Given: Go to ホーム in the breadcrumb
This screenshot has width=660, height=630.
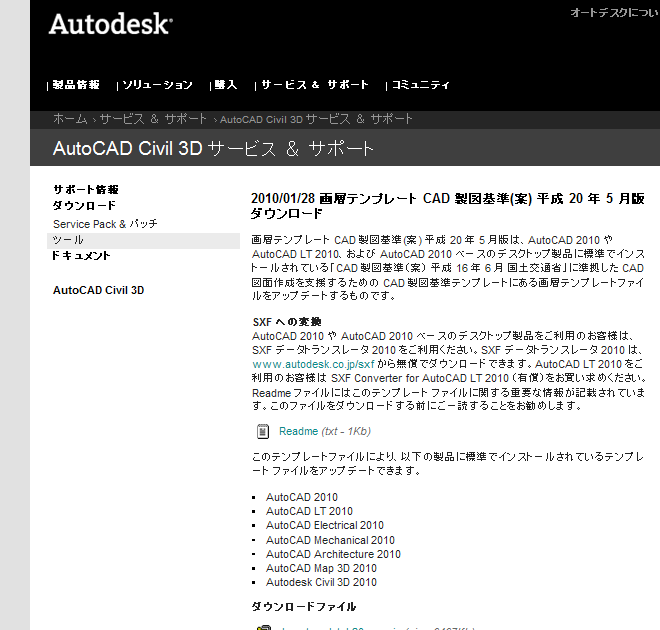Looking at the screenshot, I should pyautogui.click(x=70, y=119).
